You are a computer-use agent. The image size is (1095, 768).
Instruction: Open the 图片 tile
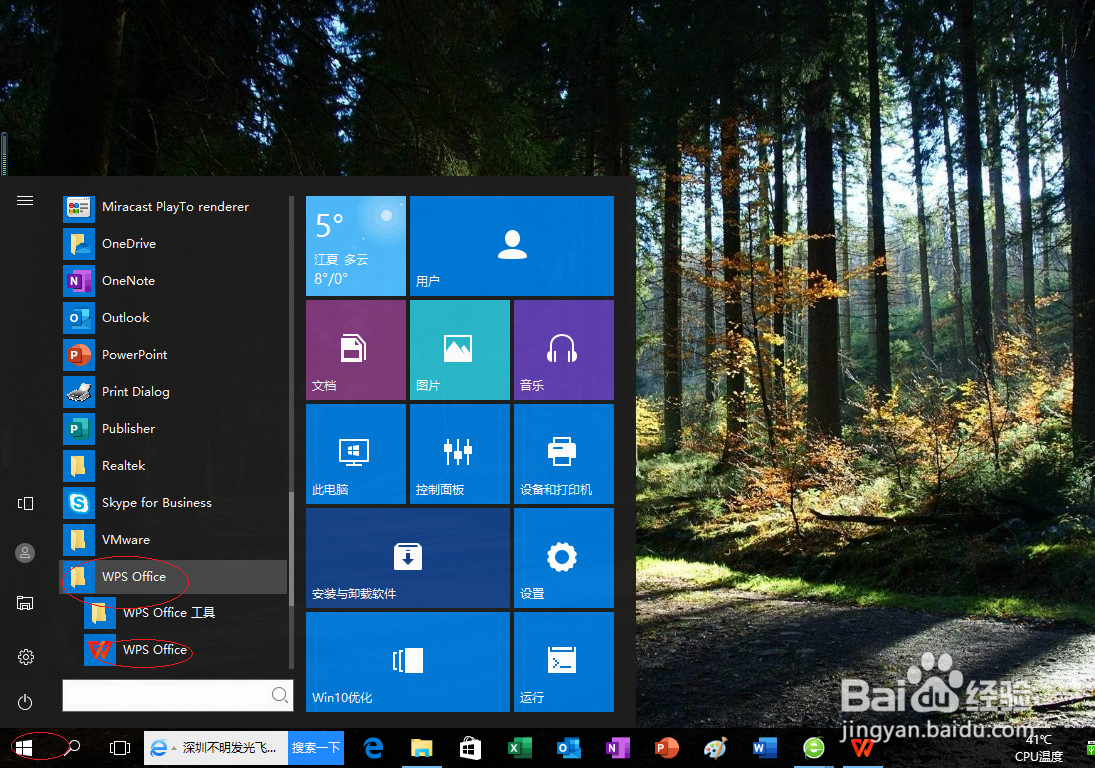coord(460,350)
